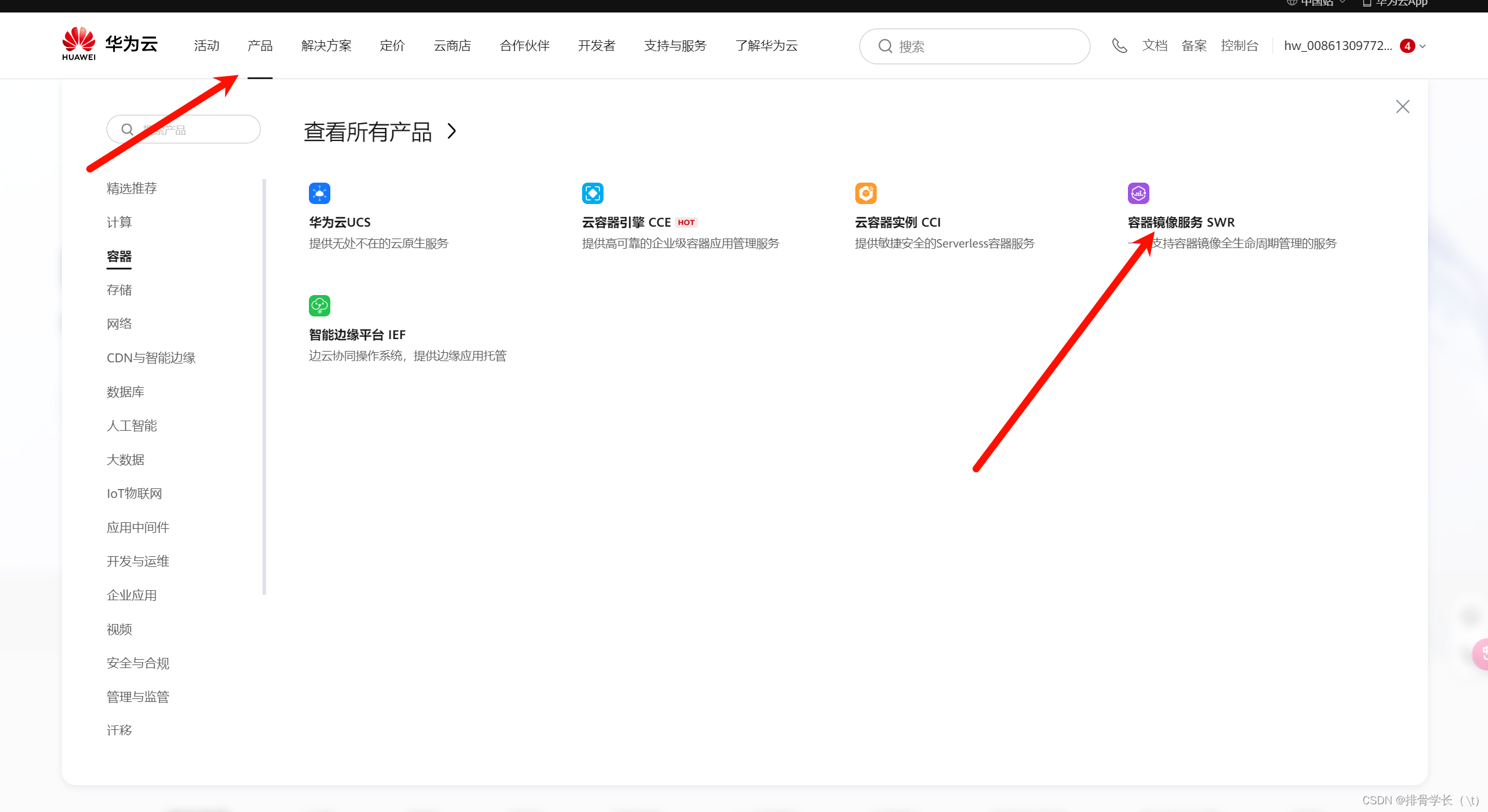Click 提供无处不在的云原生服务 description
Screen dimensions: 1488x812
click(379, 243)
